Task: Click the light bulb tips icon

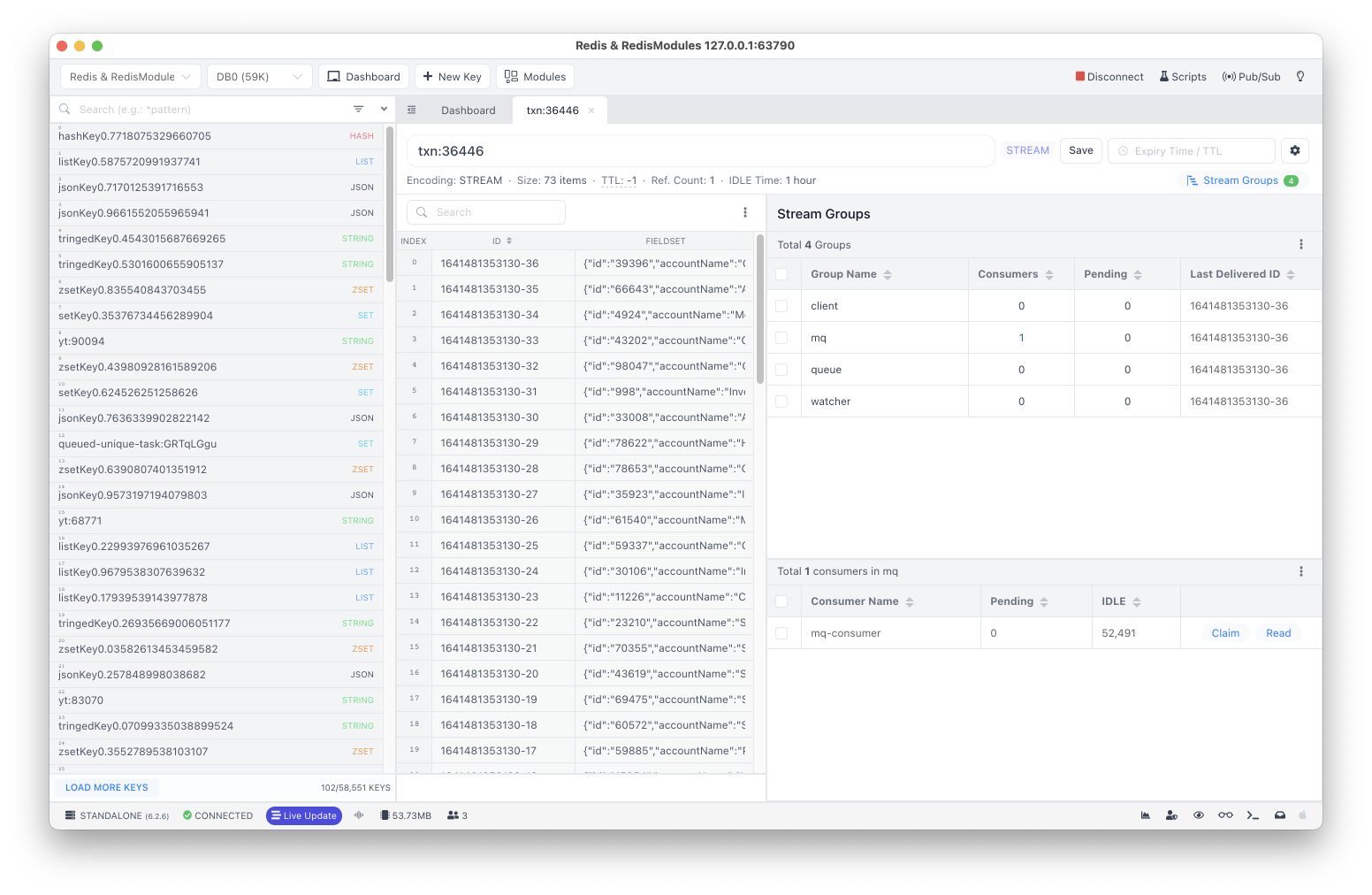Action: click(1300, 77)
